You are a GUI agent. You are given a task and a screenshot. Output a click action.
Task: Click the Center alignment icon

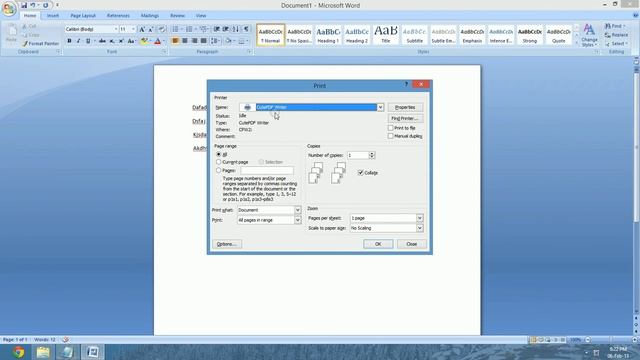185,41
